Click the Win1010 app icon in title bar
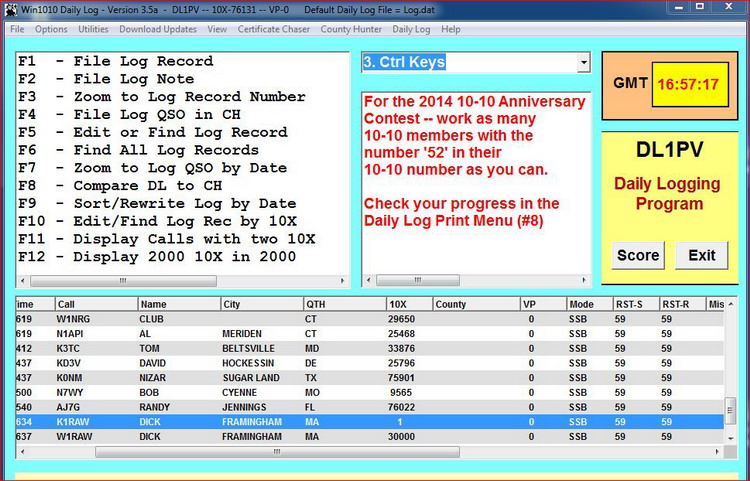 [x=11, y=9]
